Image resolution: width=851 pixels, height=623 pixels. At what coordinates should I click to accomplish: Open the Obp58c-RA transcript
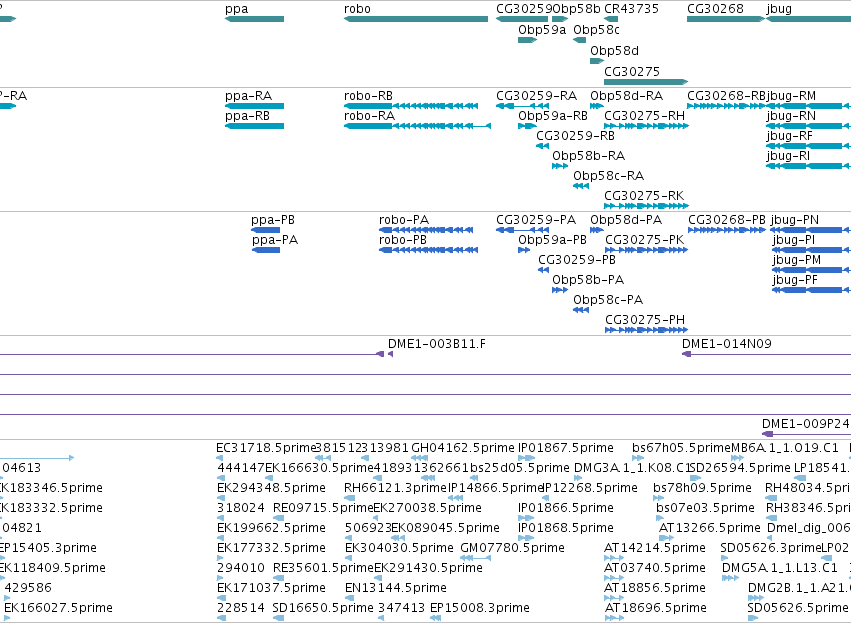(581, 186)
